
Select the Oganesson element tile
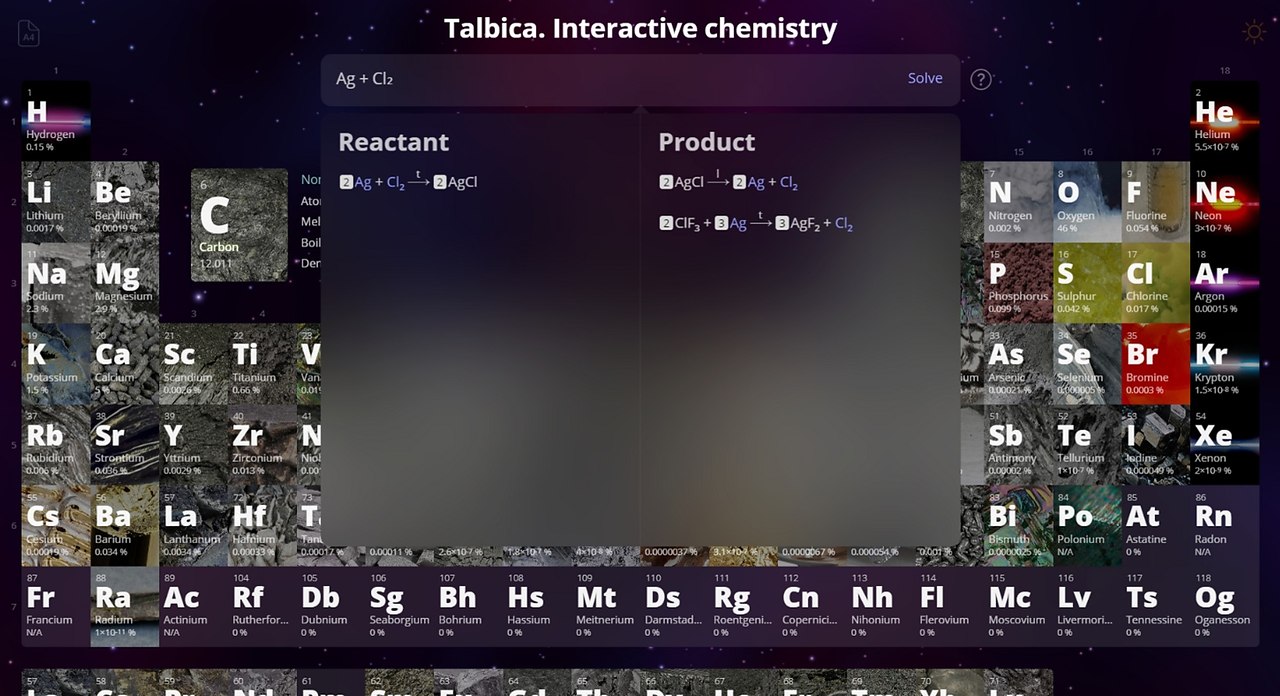pos(1224,607)
